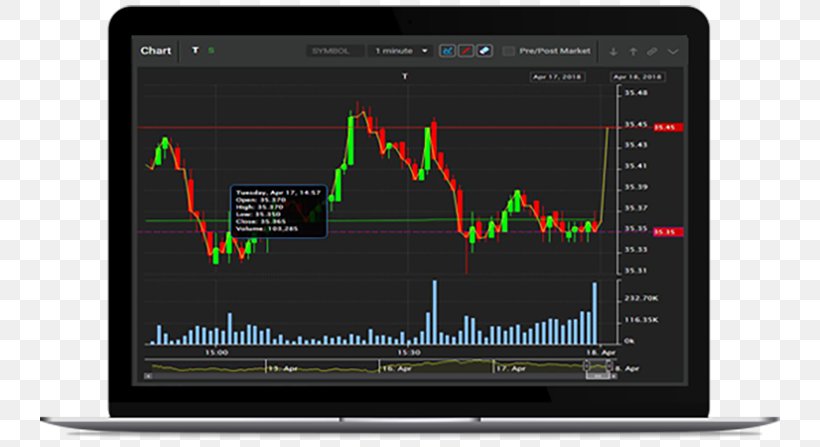The image size is (820, 447).
Task: Select the eraser tool in chart toolbar
Action: click(x=485, y=51)
